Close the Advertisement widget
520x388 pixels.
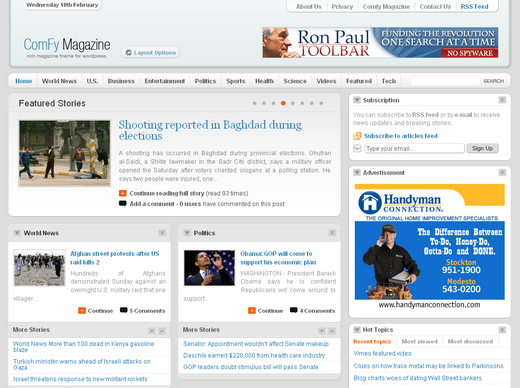(x=502, y=172)
